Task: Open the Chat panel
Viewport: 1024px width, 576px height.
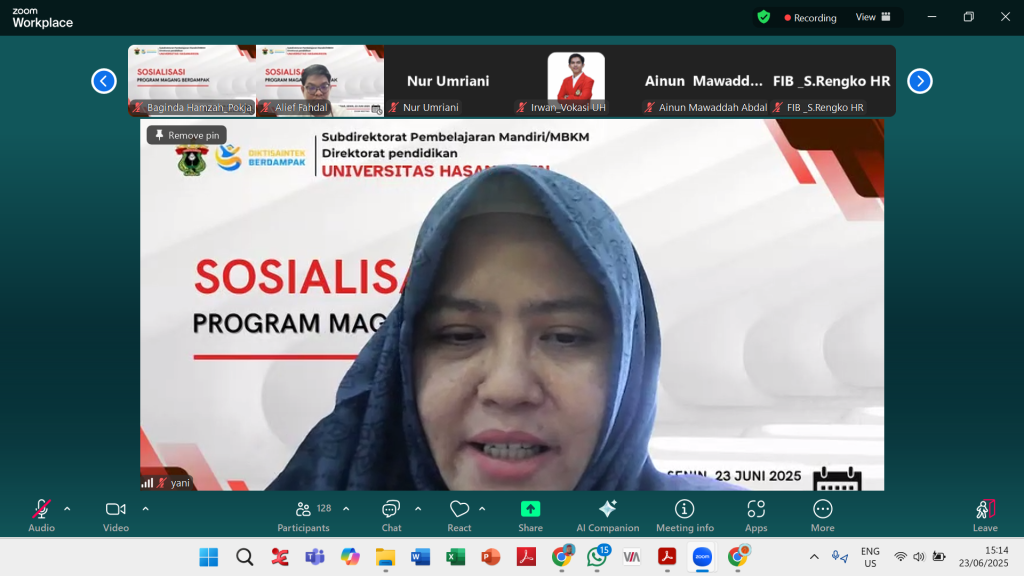Action: coord(391,514)
